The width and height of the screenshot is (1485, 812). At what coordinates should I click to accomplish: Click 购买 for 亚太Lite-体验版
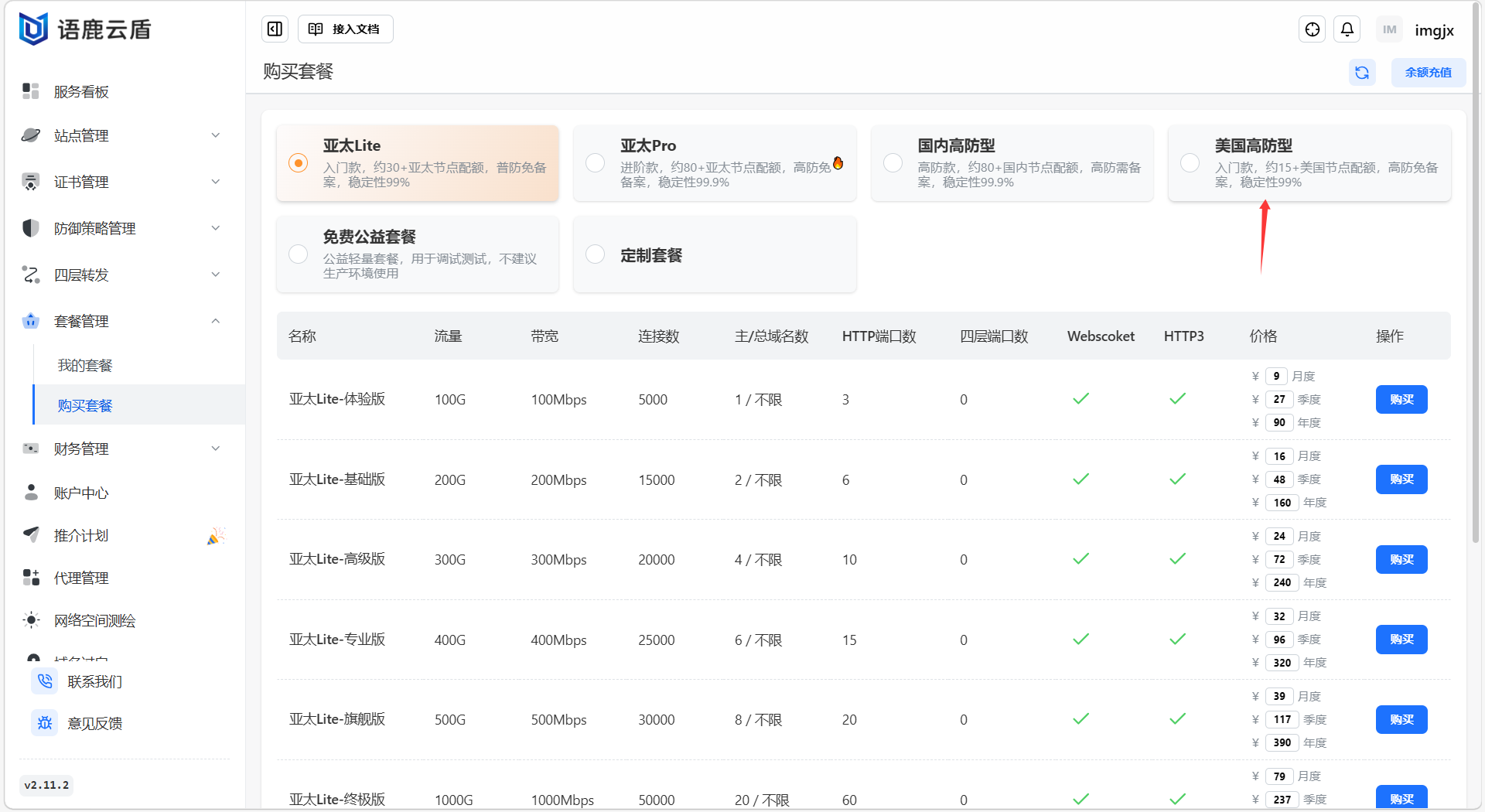[1401, 400]
